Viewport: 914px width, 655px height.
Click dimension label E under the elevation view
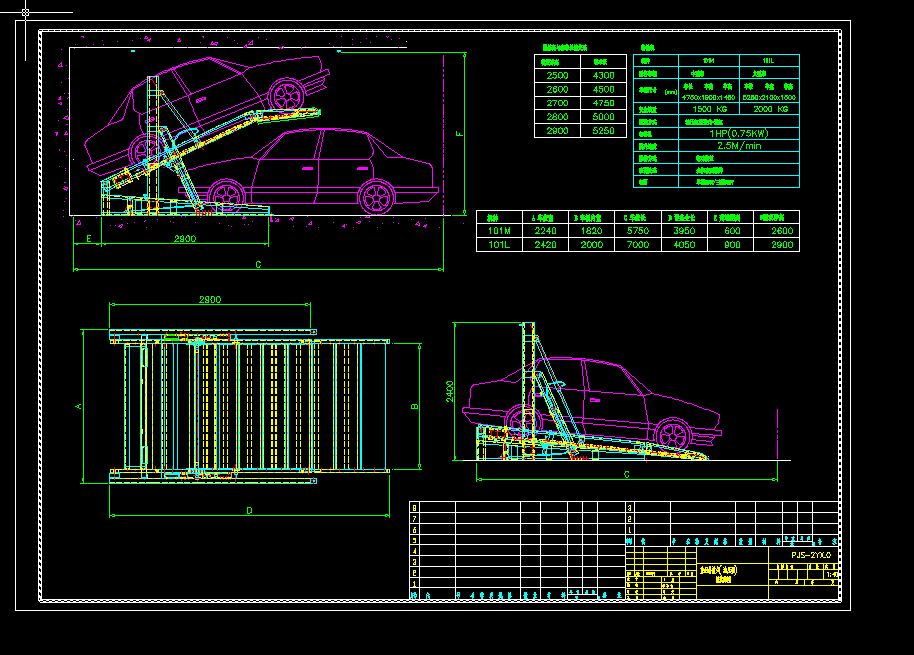click(x=88, y=239)
